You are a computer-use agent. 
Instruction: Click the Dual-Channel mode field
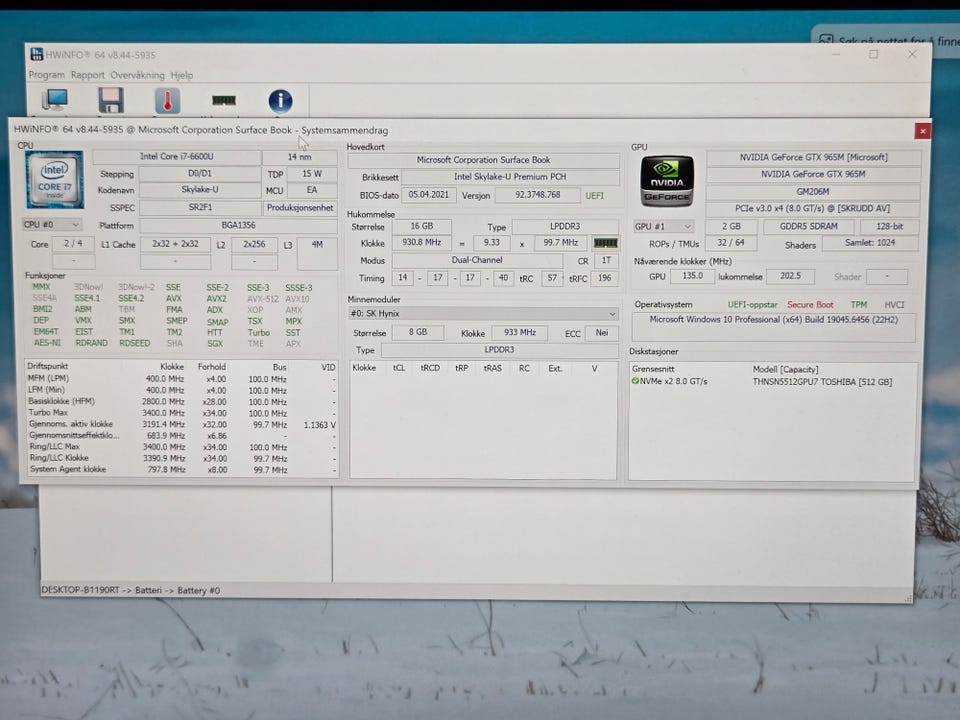477,260
